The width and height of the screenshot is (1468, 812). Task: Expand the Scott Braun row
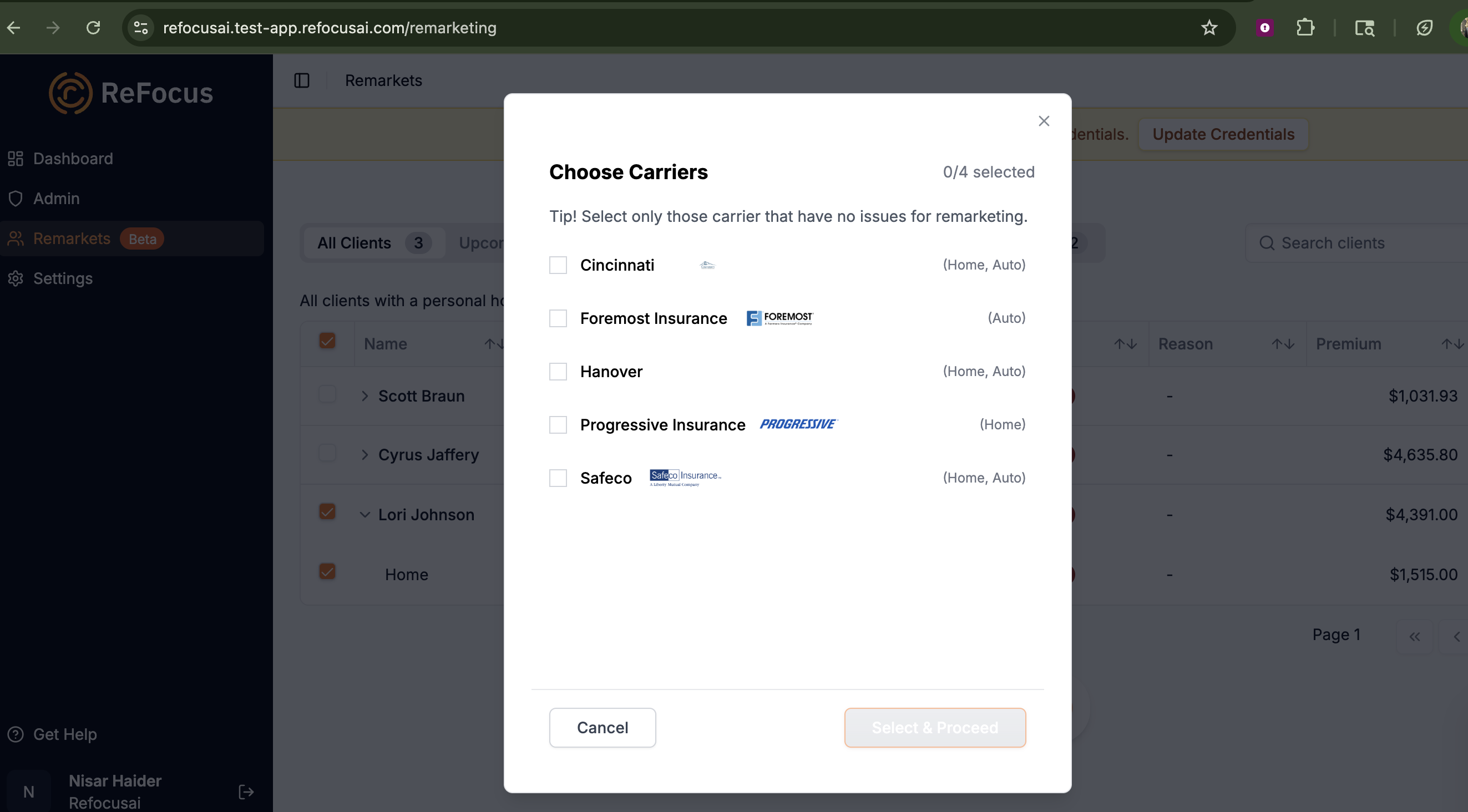point(365,396)
